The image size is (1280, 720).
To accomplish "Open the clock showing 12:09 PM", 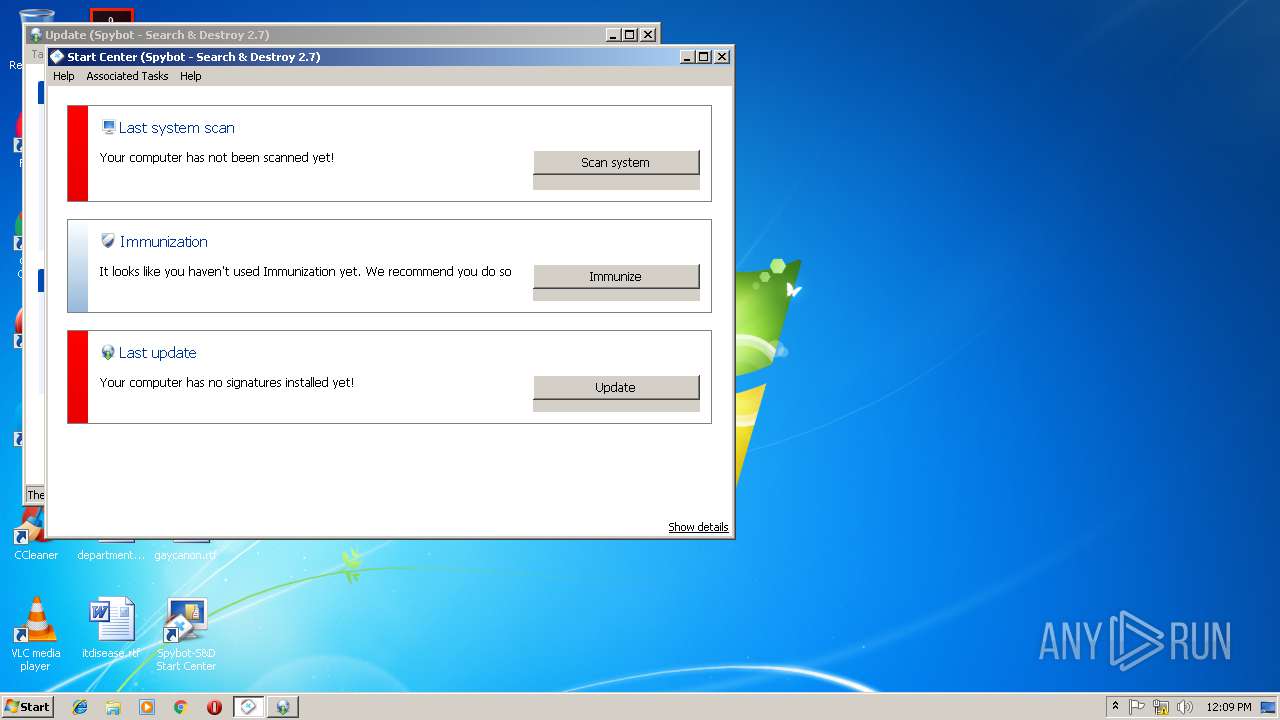I will [1228, 707].
